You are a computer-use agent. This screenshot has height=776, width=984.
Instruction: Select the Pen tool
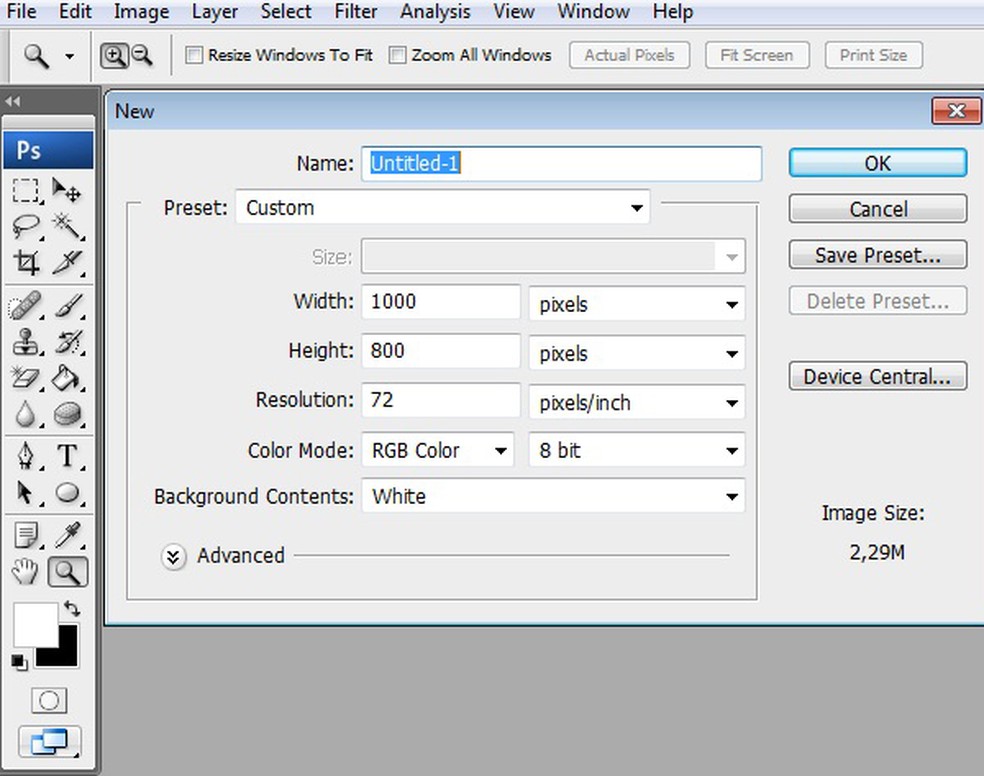(26, 456)
